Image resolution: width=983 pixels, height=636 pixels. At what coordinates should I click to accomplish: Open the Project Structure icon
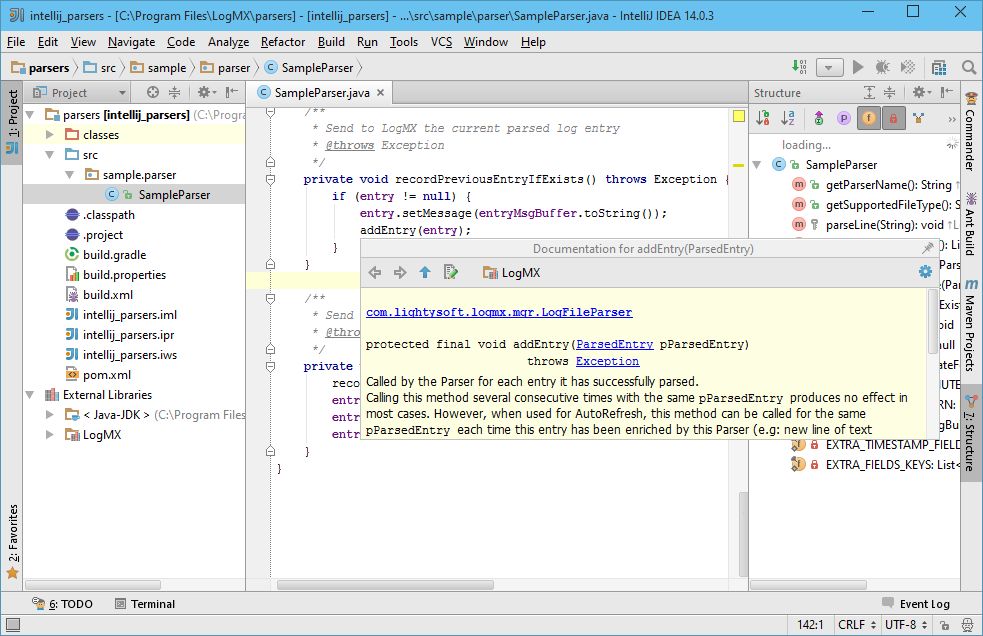(x=939, y=67)
